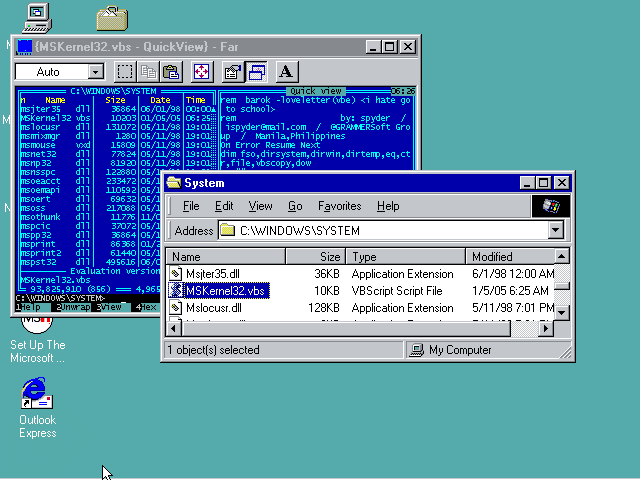Click msmixmgr row in Far panel
640x480 pixels.
117,136
